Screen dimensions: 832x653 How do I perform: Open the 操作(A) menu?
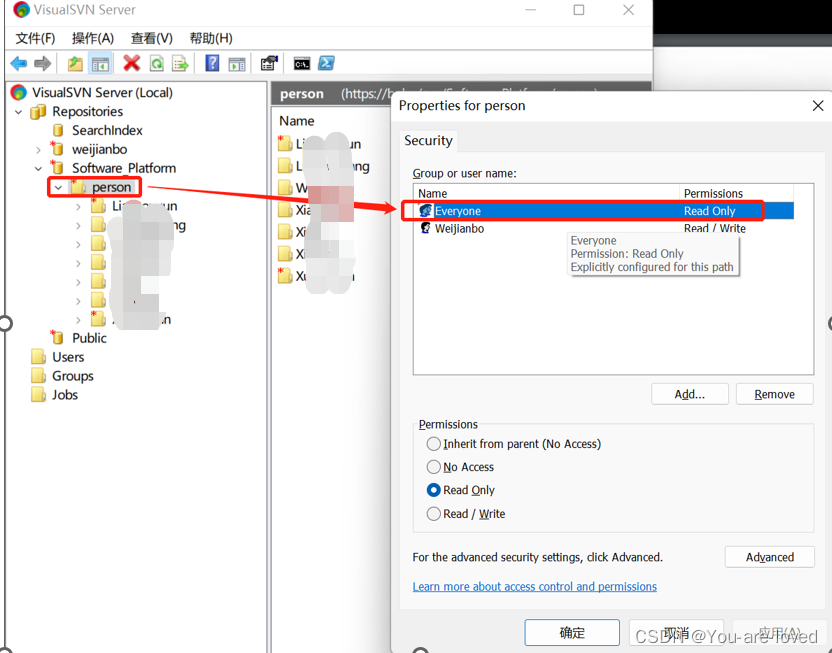click(x=93, y=38)
